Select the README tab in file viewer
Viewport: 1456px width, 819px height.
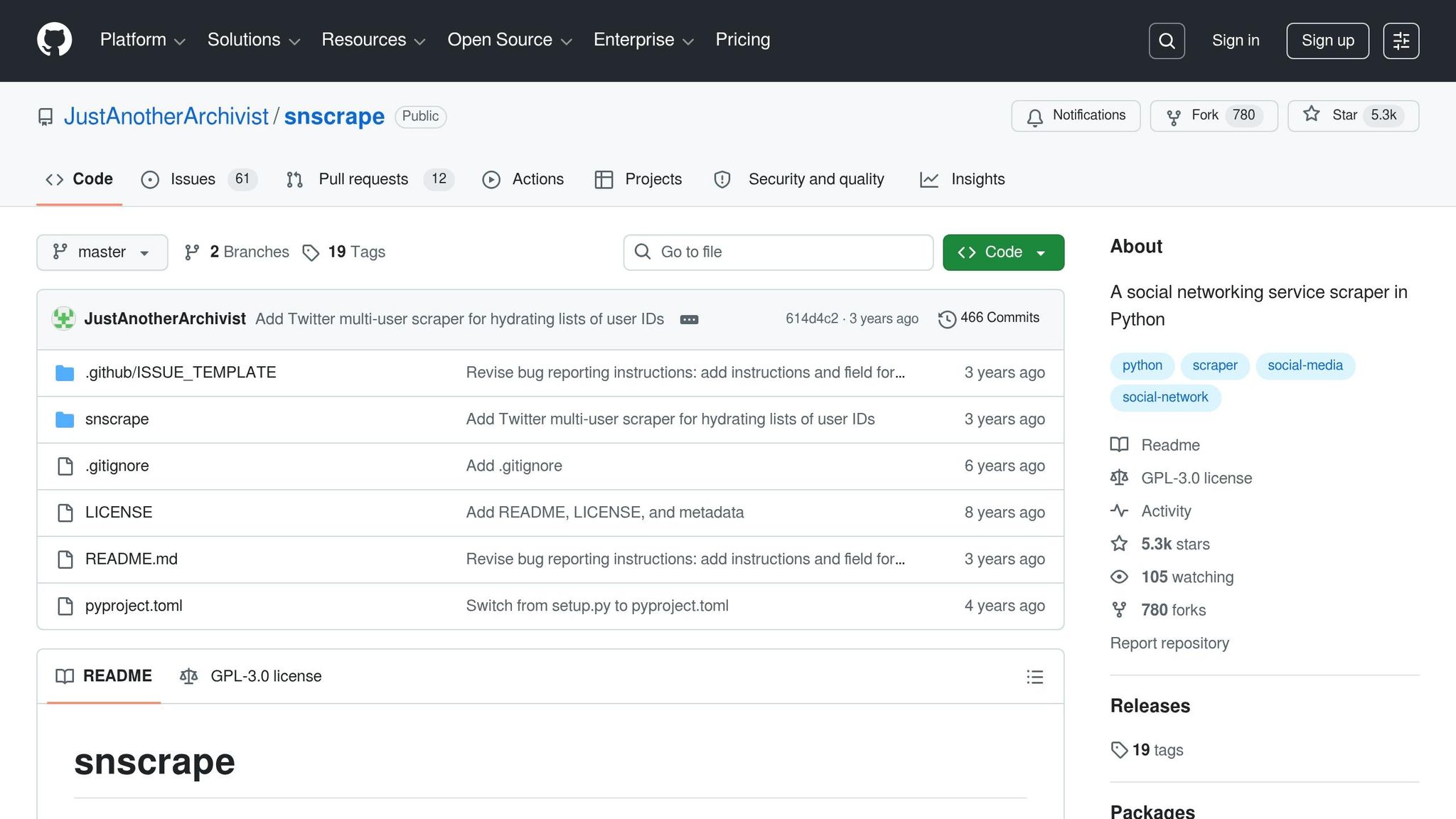(x=104, y=676)
